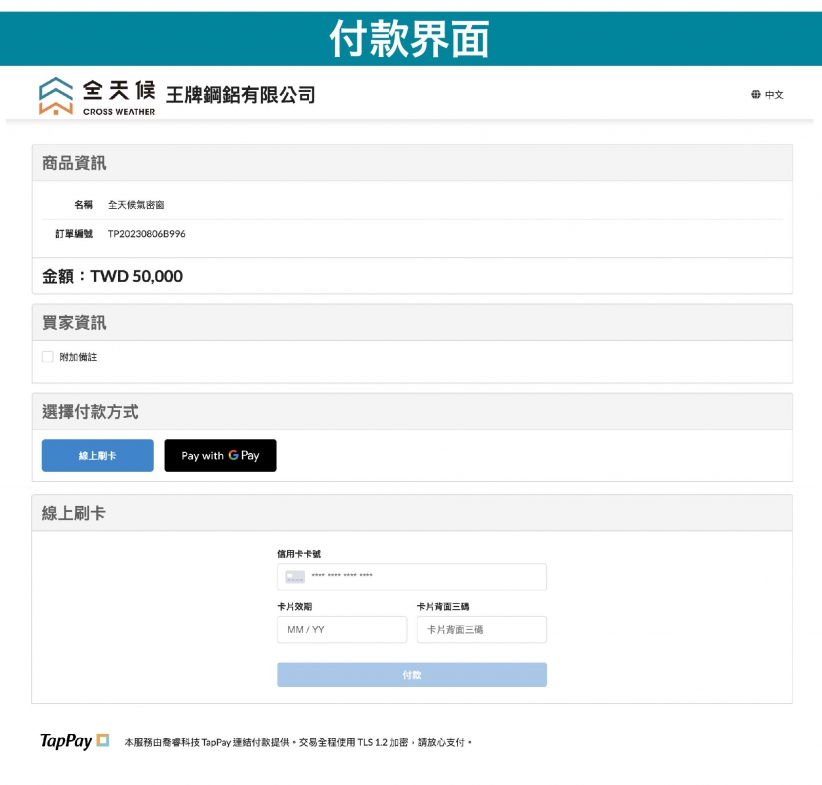822x785 pixels.
Task: Click the credit card icon in card number field
Action: pos(295,577)
